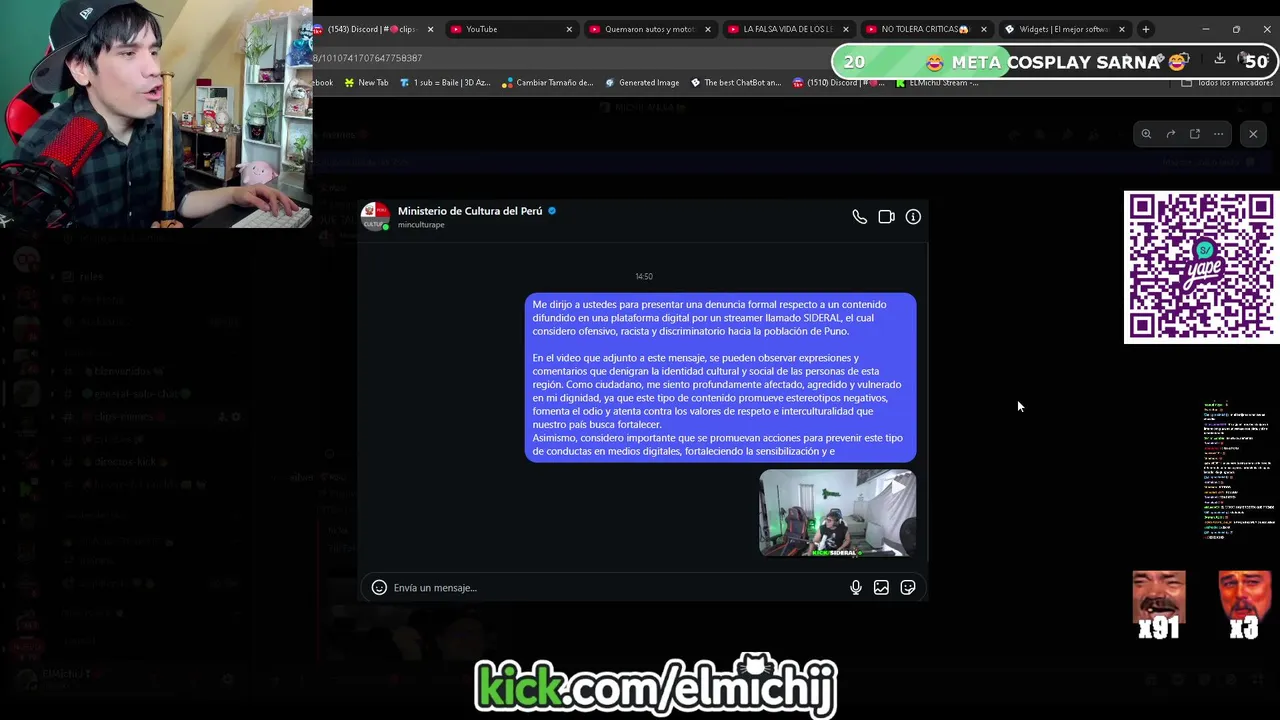Click the minculturape username
The height and width of the screenshot is (720, 1280).
(x=421, y=225)
